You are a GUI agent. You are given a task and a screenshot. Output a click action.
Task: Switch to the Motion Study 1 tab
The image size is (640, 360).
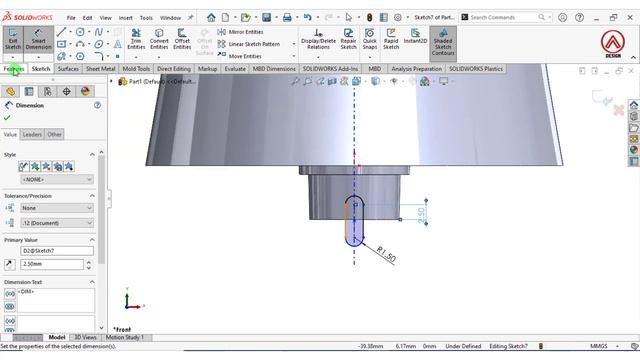(x=125, y=338)
